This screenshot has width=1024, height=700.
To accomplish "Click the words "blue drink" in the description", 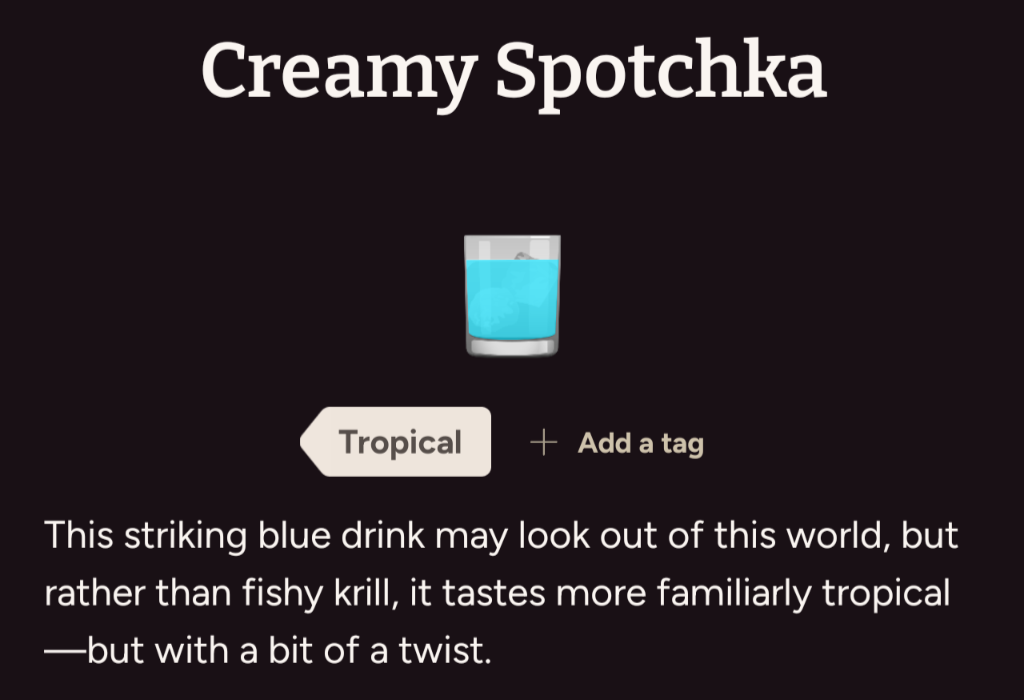I will click(338, 535).
